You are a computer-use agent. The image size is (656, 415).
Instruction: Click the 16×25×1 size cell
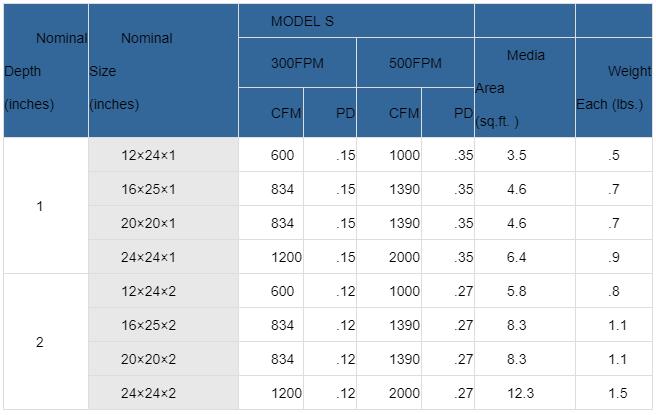pos(163,189)
